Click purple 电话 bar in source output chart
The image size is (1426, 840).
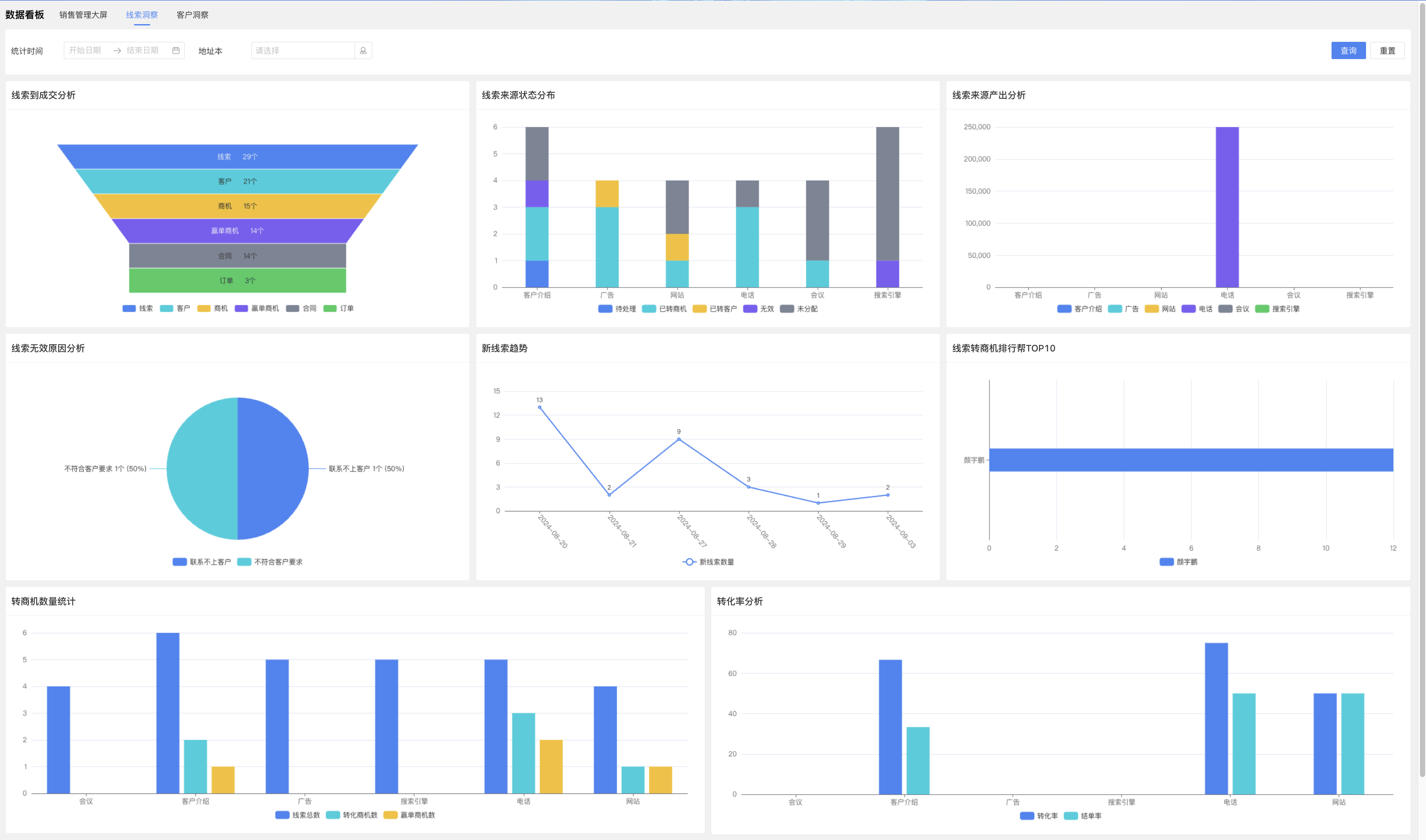point(1227,207)
